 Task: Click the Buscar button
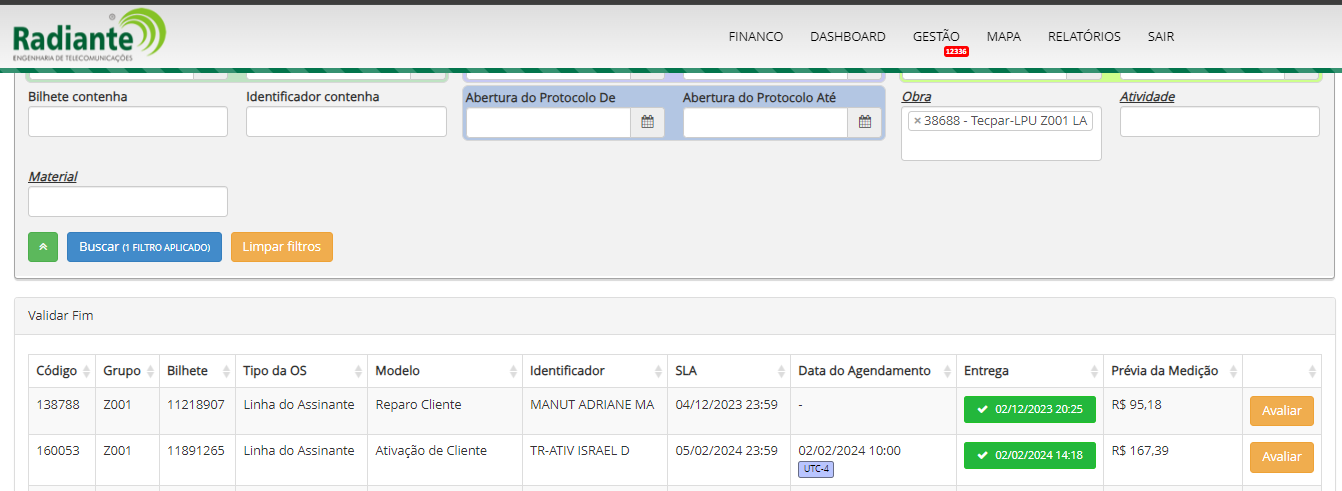point(144,247)
